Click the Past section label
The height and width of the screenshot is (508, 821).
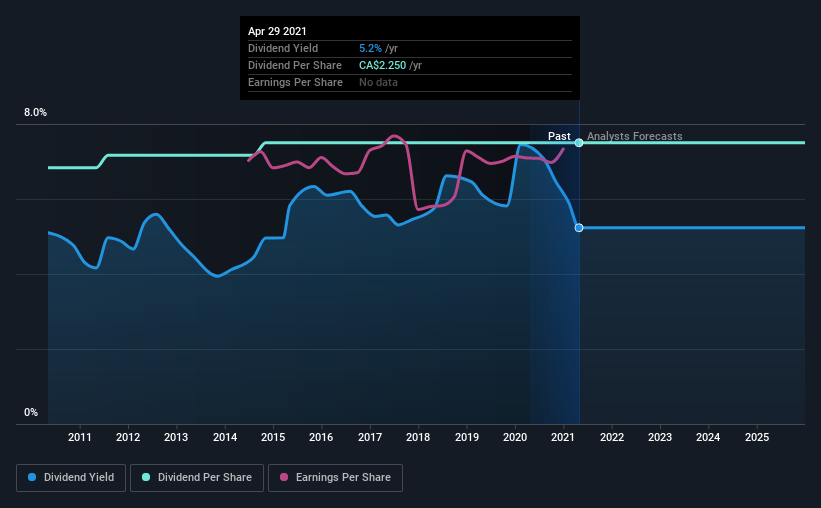559,136
